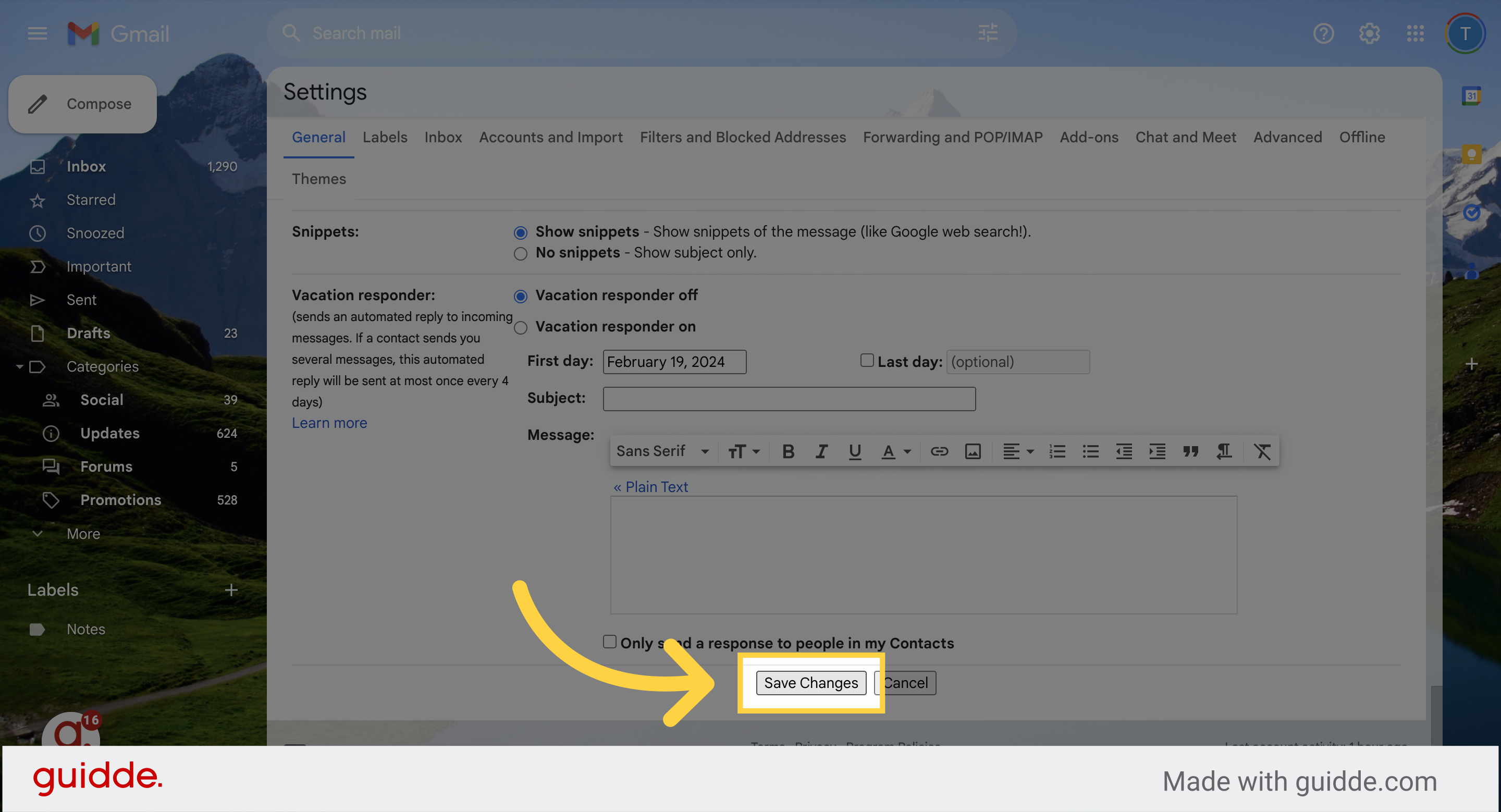The width and height of the screenshot is (1501, 812).
Task: Open the Filters and Blocked Addresses tab
Action: tap(742, 138)
